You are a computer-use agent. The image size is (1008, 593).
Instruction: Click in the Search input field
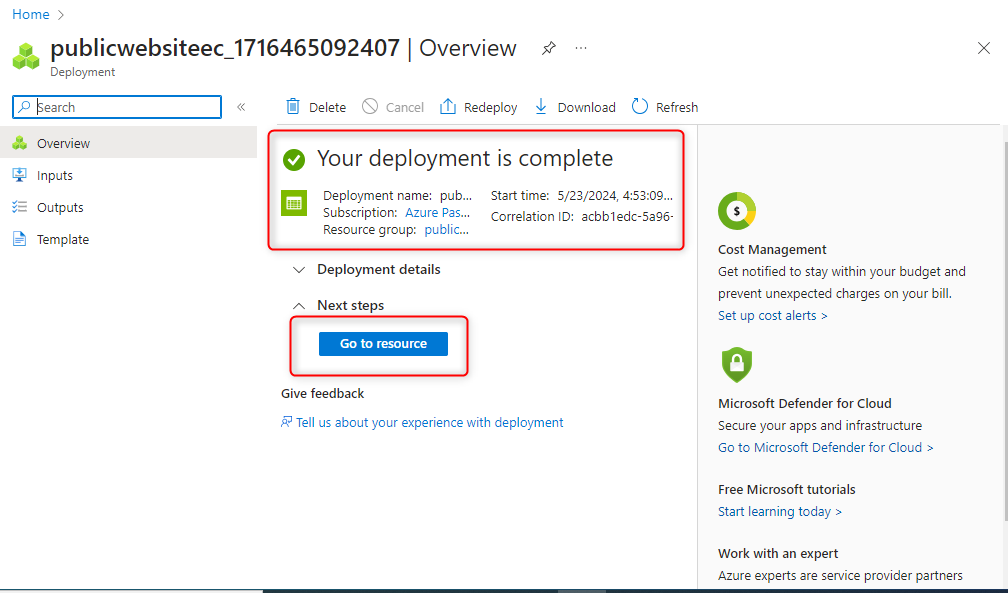[x=127, y=107]
